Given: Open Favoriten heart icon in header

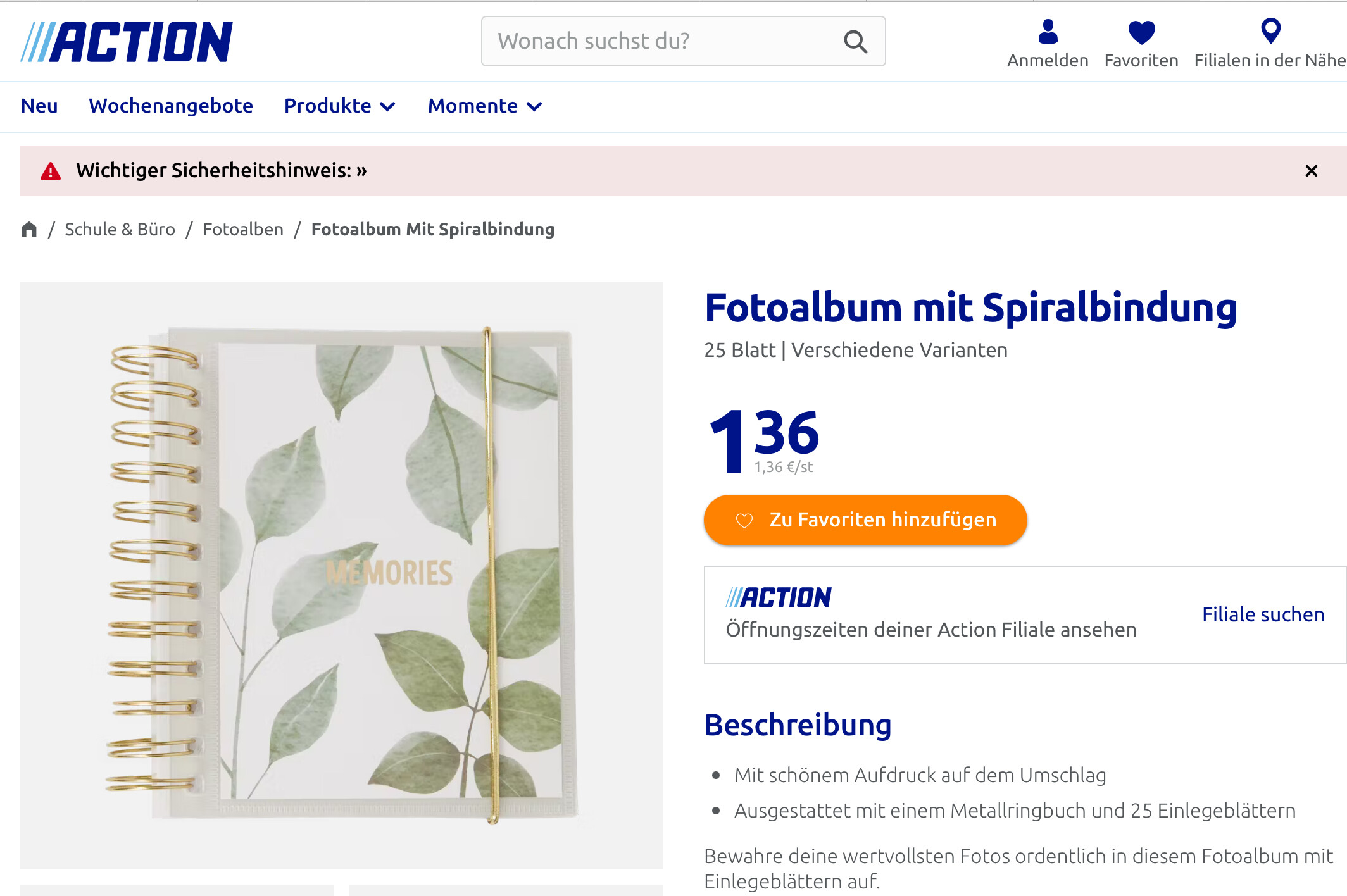Looking at the screenshot, I should tap(1141, 32).
